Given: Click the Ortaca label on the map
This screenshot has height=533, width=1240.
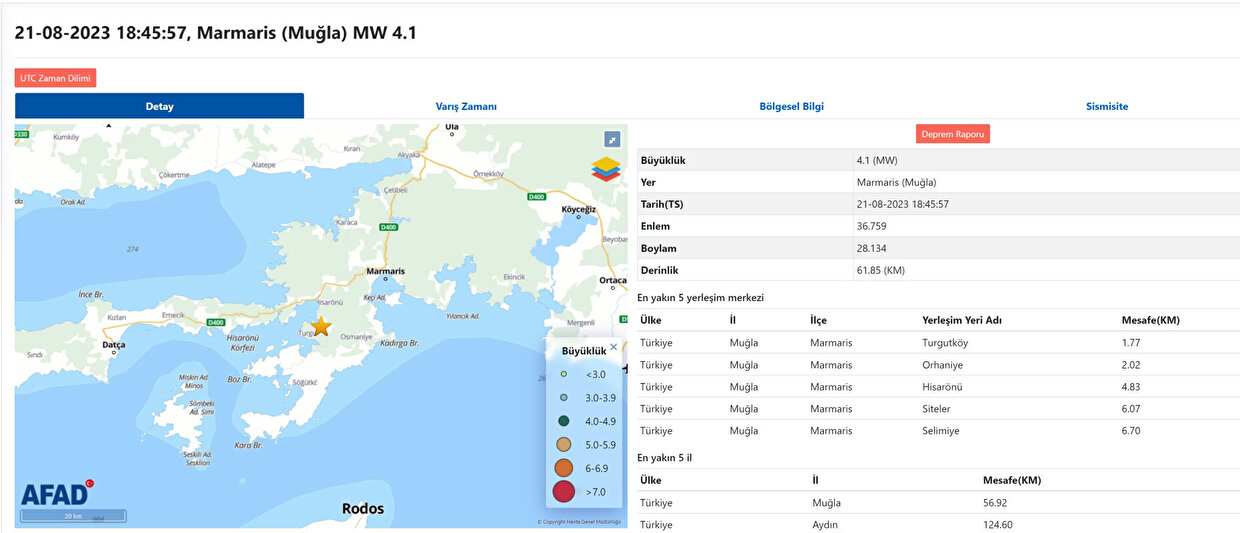Looking at the screenshot, I should pos(613,281).
